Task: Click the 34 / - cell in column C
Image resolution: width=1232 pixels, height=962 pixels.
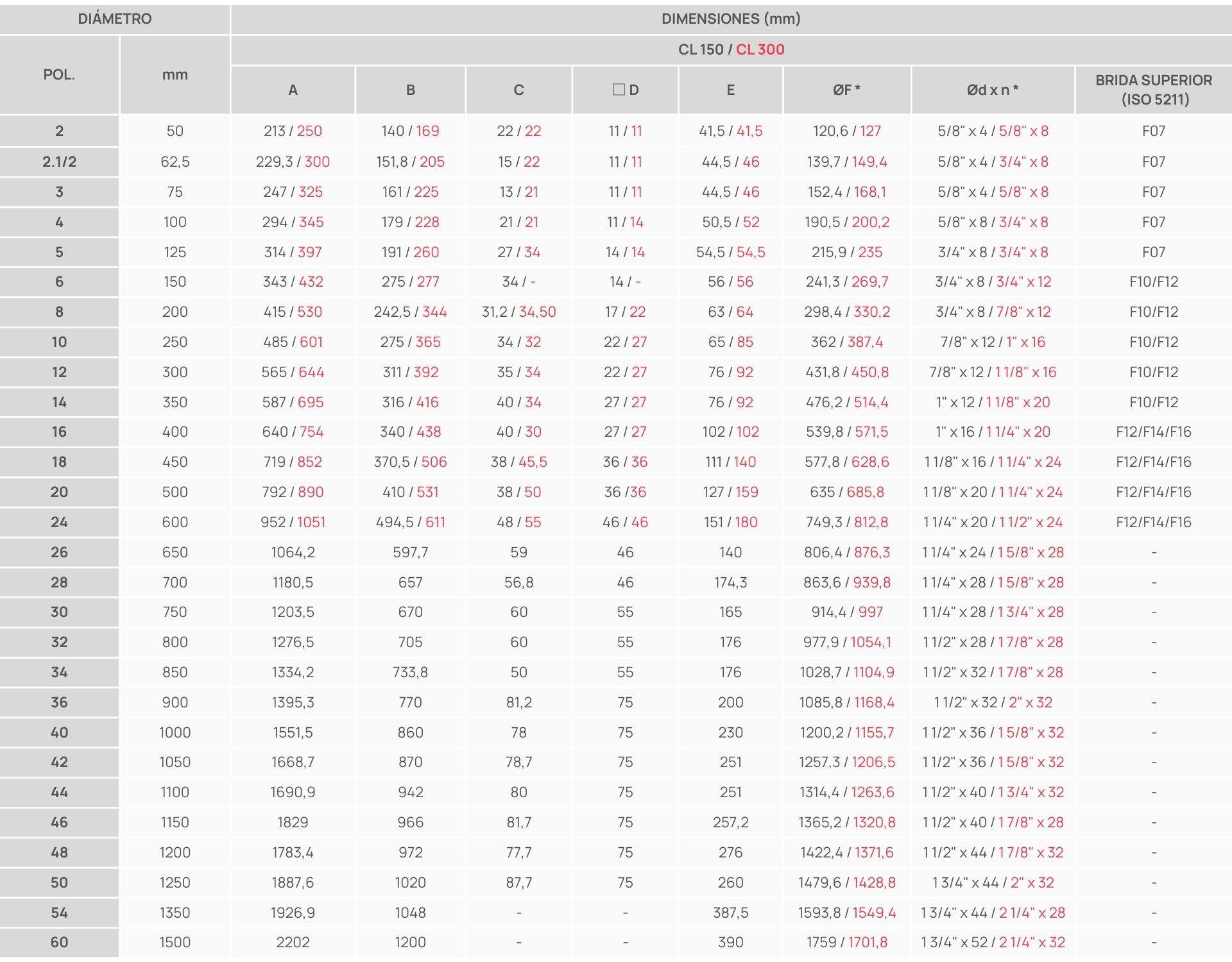Action: tap(518, 282)
